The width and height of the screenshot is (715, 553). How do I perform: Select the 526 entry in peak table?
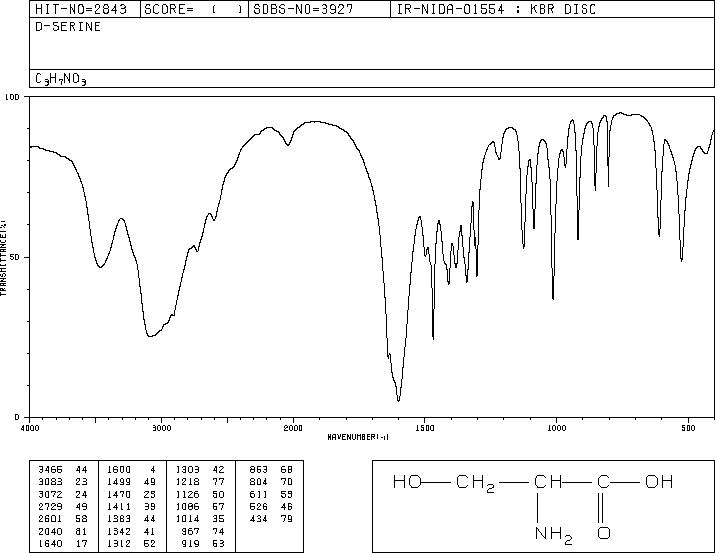[259, 506]
